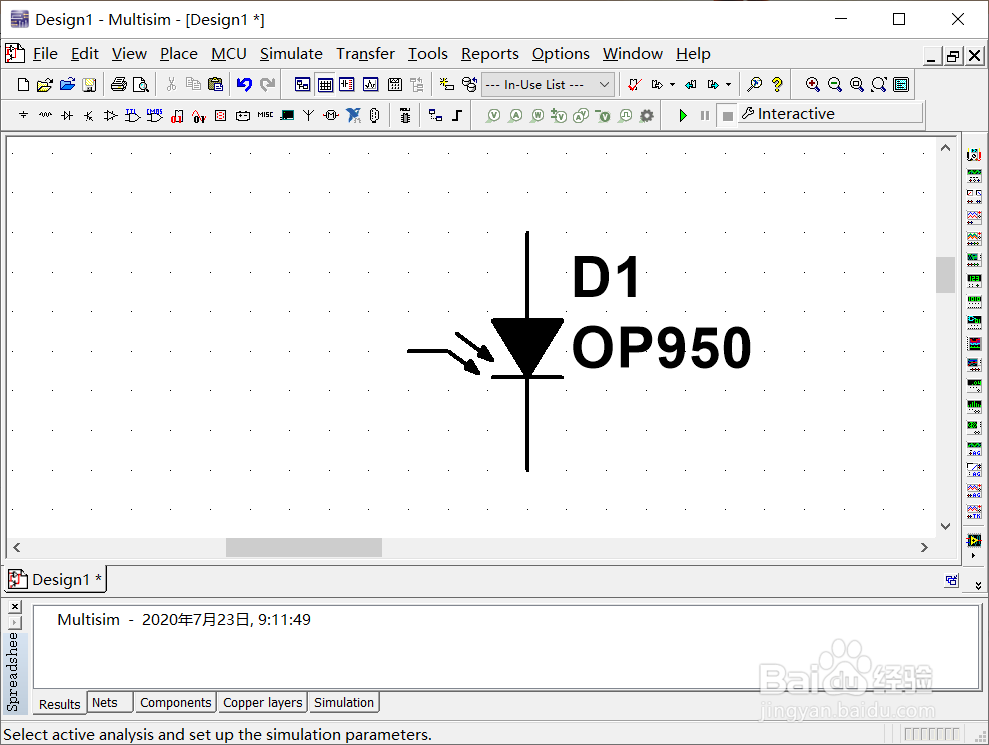Open Multisim help question mark
989x745 pixels.
click(x=777, y=85)
